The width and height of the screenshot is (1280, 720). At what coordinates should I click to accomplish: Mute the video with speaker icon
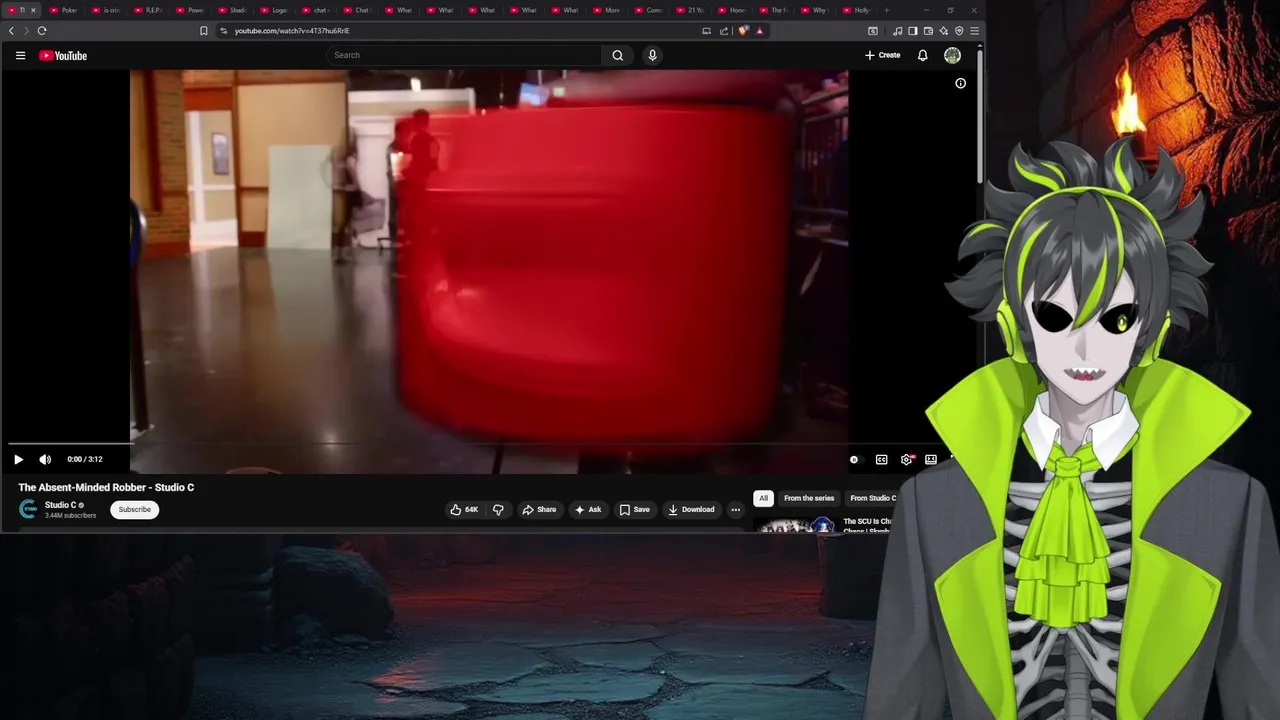[x=45, y=459]
